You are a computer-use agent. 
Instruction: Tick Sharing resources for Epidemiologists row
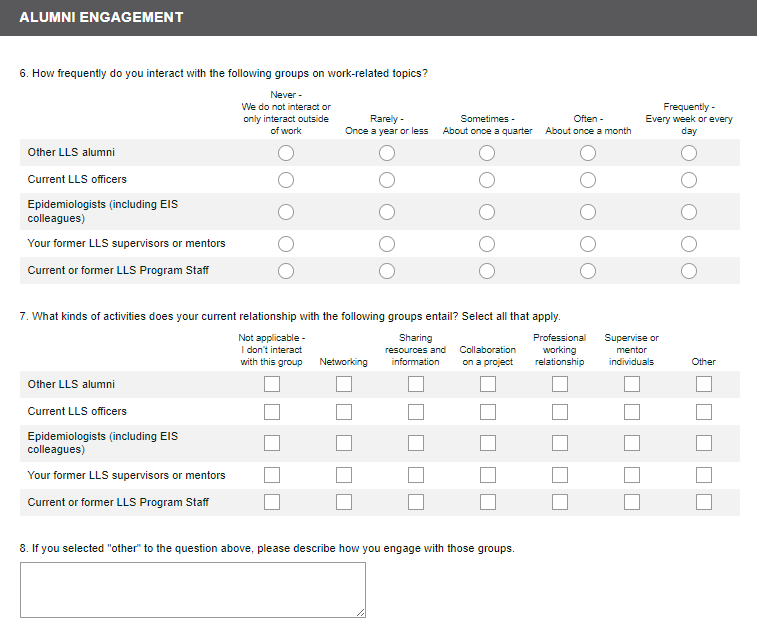pyautogui.click(x=416, y=443)
